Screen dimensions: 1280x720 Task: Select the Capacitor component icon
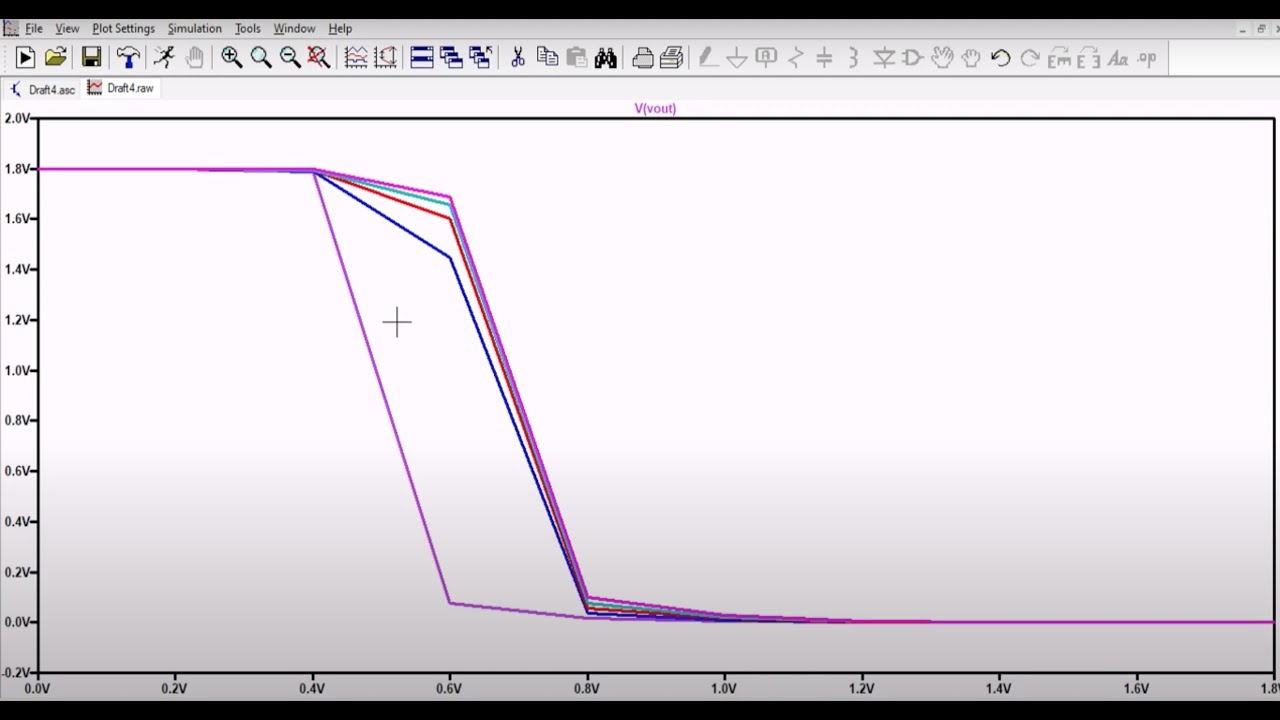point(825,58)
